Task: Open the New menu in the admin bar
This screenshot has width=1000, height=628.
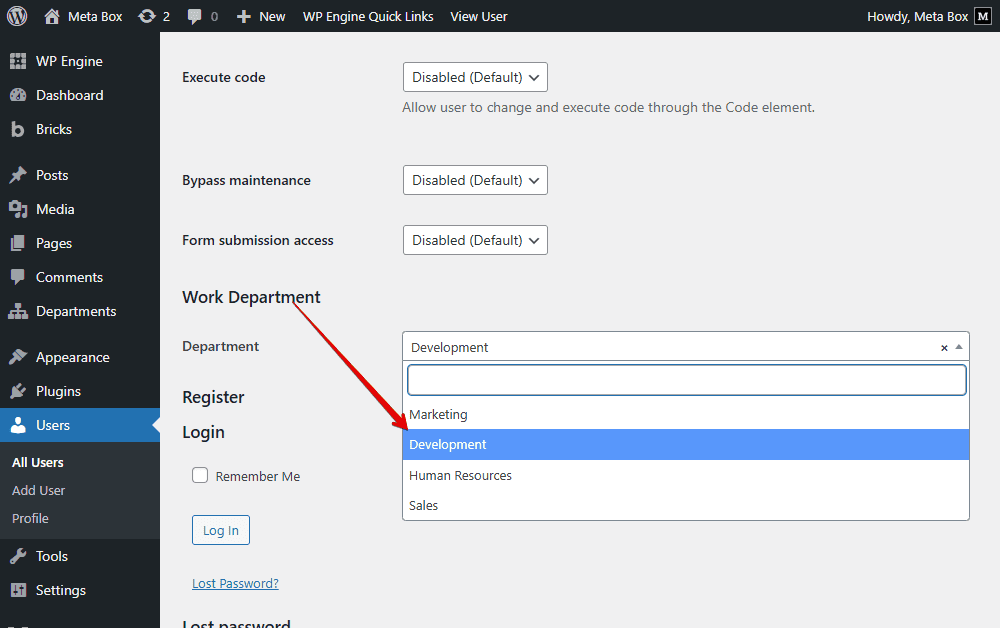Action: (260, 15)
